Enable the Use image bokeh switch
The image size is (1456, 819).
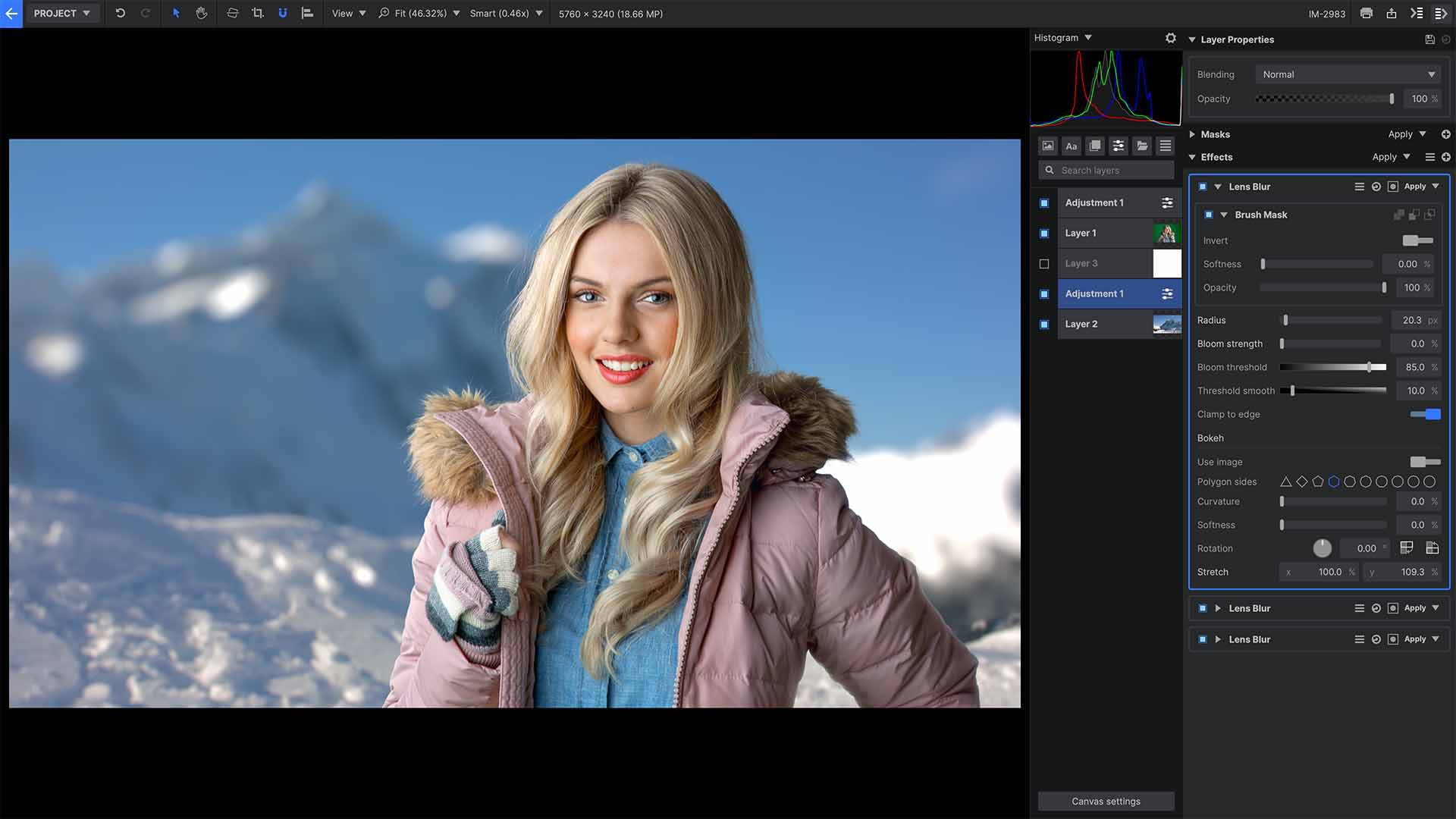[1425, 462]
